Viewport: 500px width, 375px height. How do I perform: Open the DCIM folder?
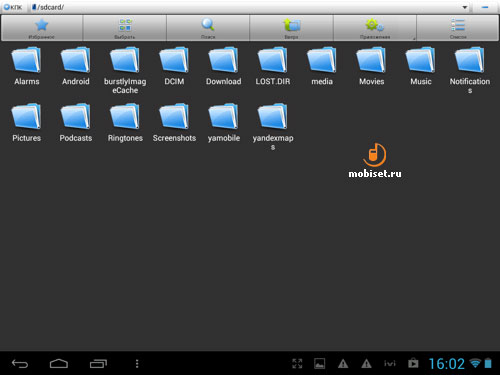[174, 66]
